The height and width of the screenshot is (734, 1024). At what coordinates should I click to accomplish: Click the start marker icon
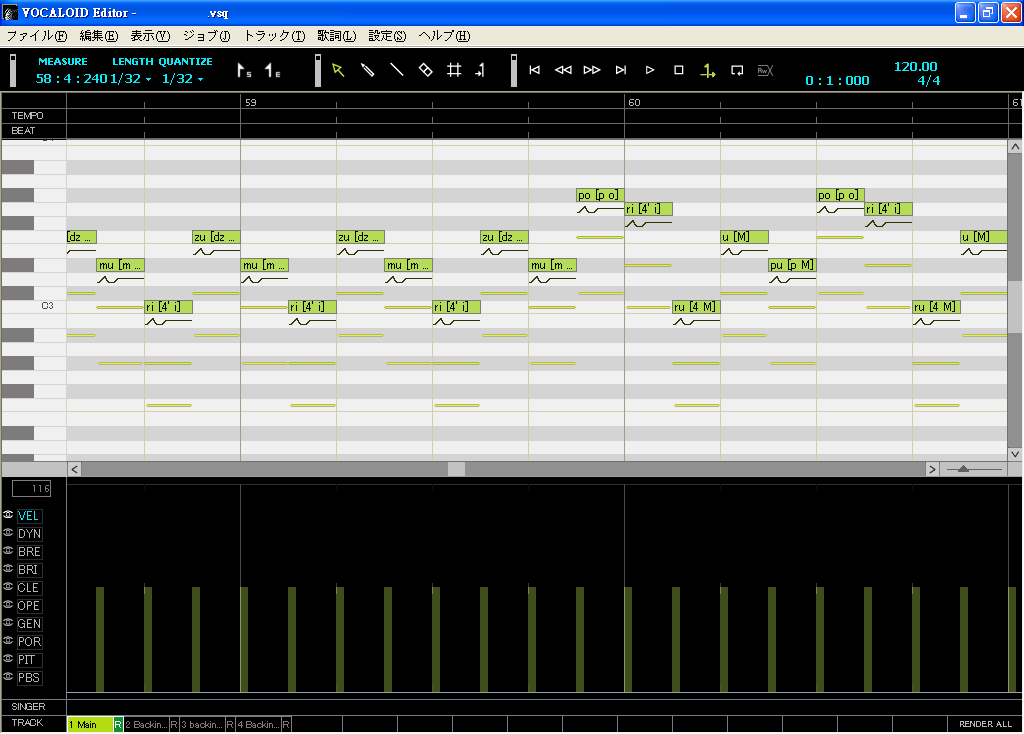(x=244, y=71)
